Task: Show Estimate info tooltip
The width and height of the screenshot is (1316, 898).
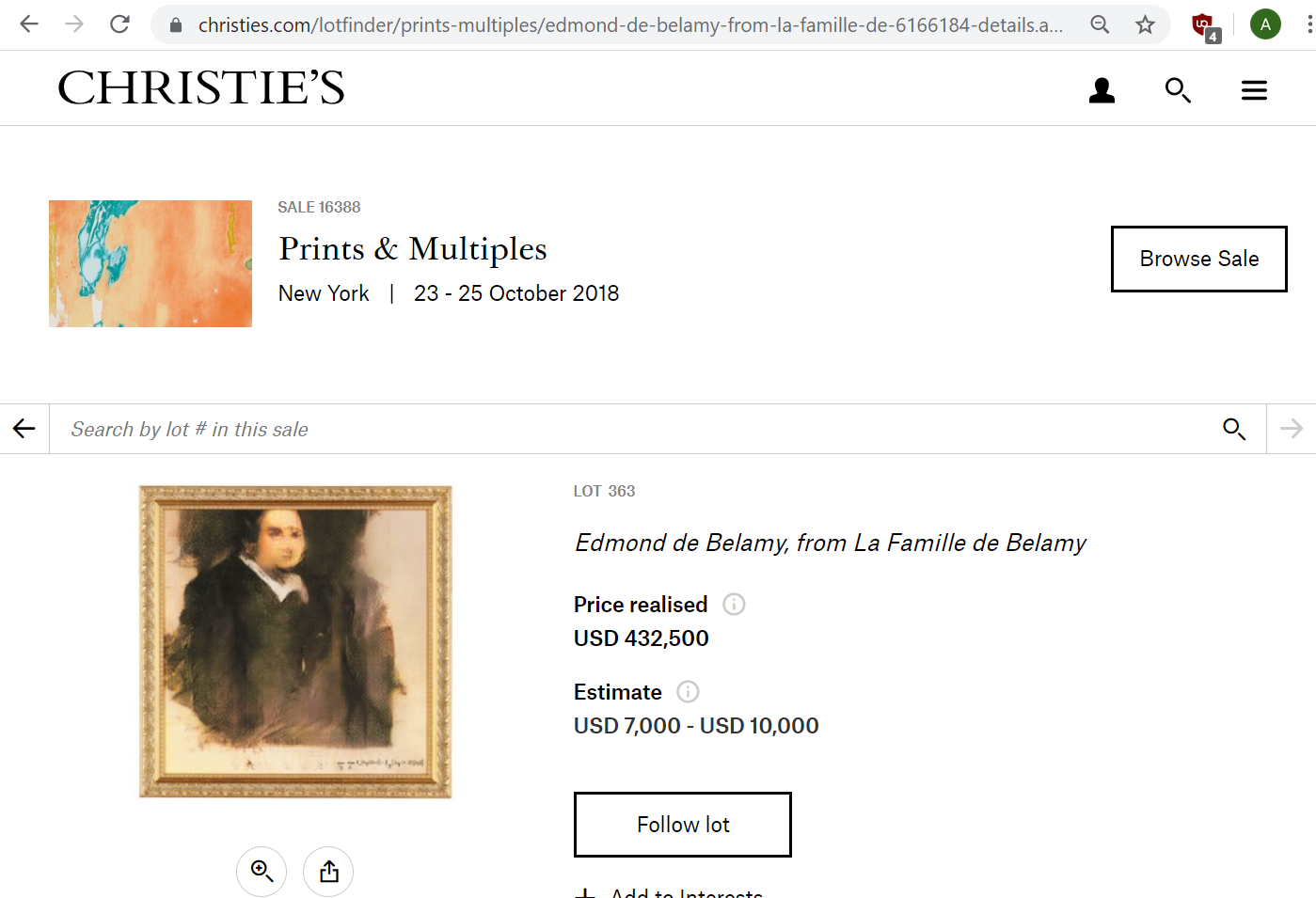Action: click(688, 692)
